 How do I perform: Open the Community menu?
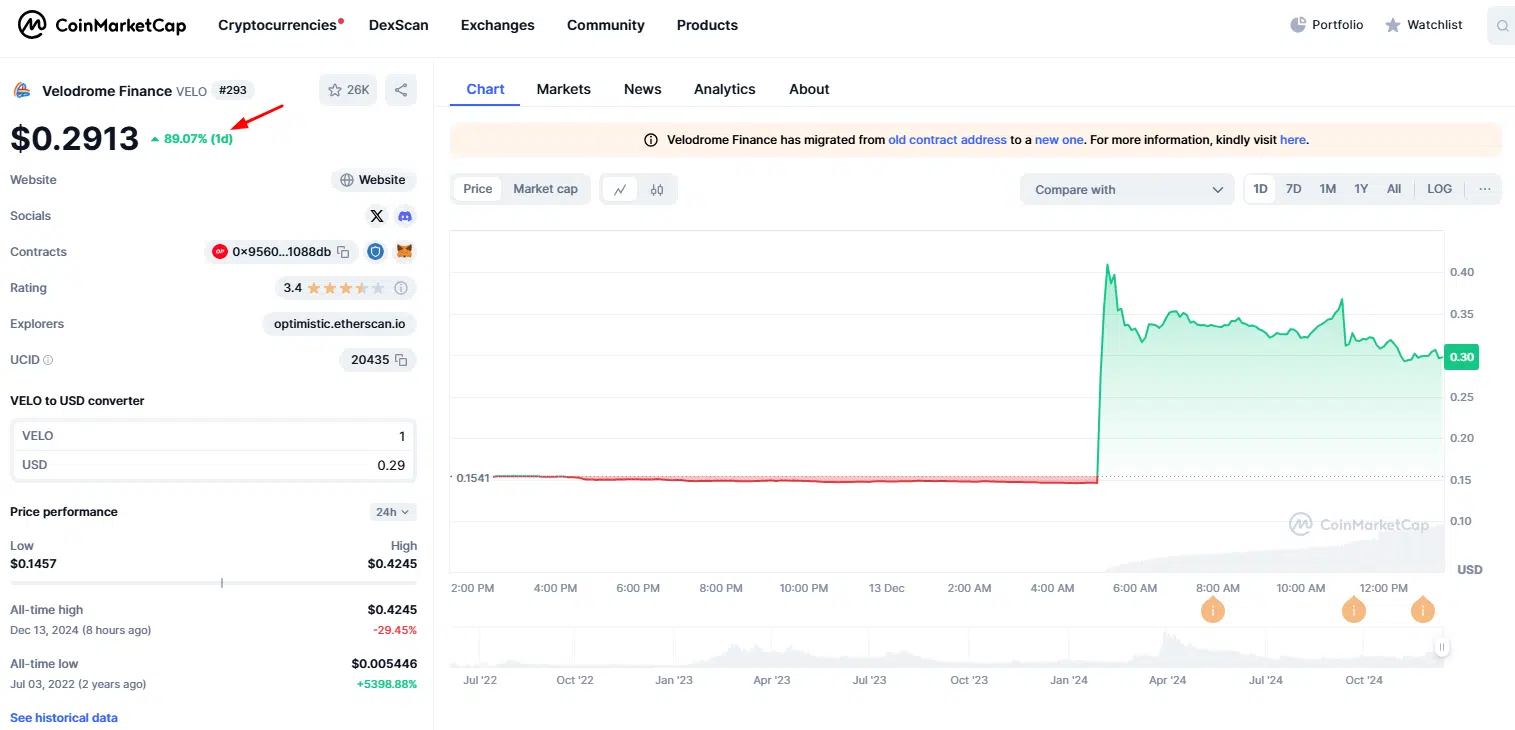(606, 25)
